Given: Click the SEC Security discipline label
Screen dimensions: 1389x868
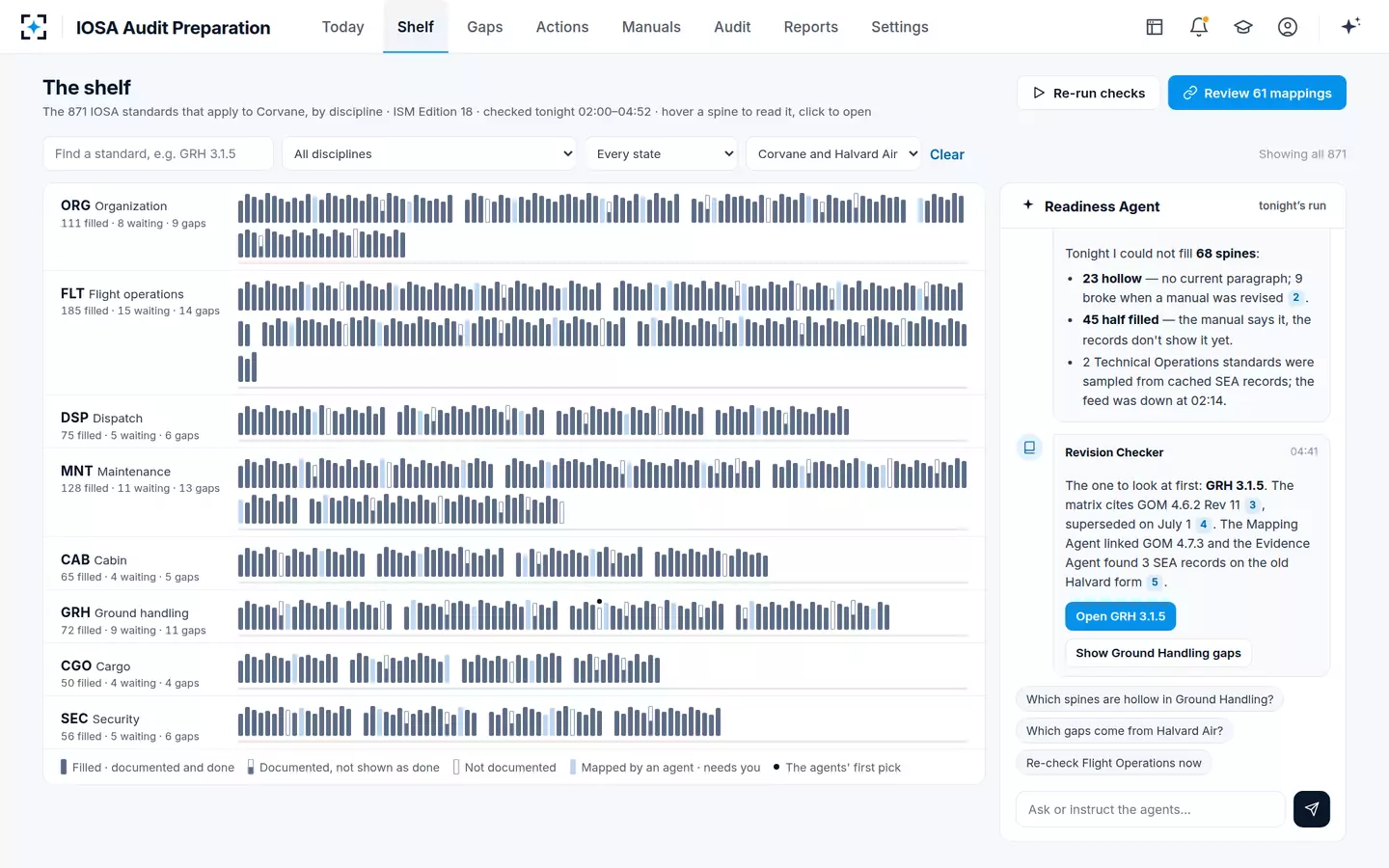Looking at the screenshot, I should (x=100, y=719).
